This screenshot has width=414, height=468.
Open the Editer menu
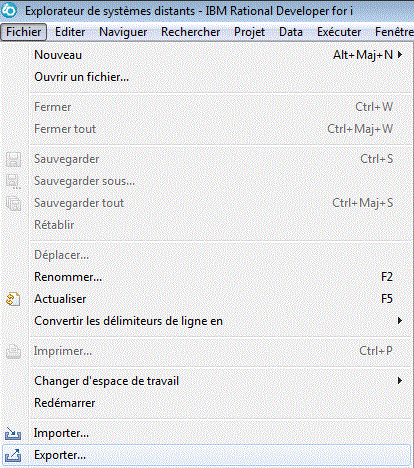pyautogui.click(x=70, y=32)
